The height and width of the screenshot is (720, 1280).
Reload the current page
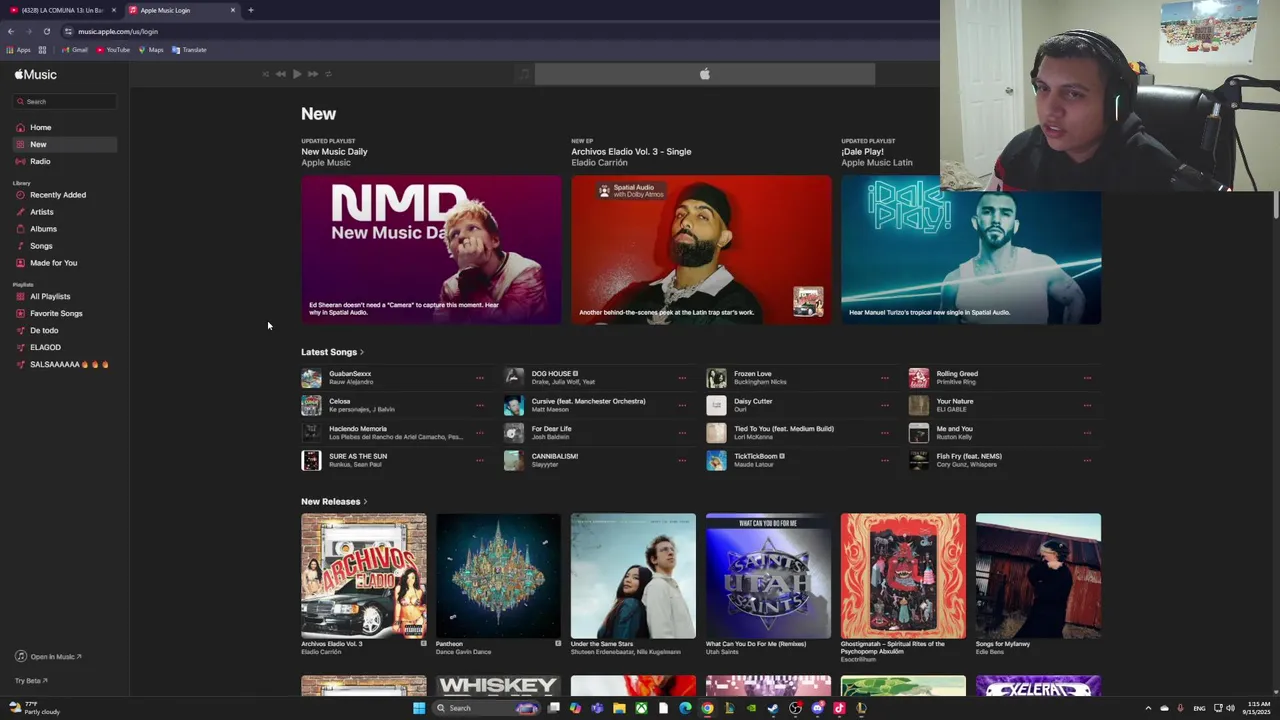46,31
